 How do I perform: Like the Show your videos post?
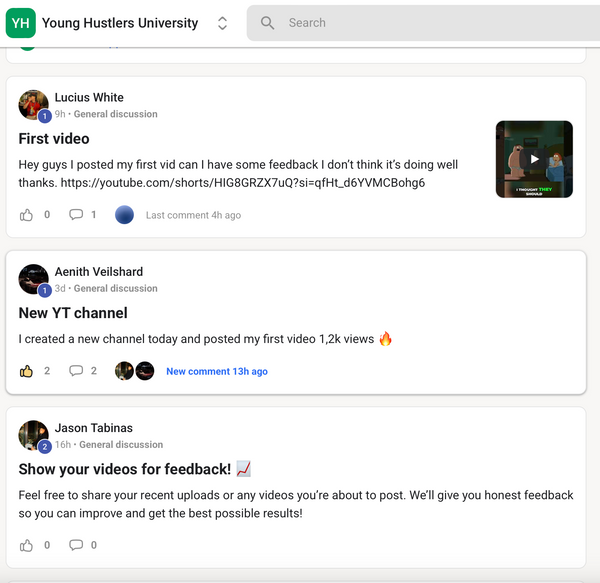tap(27, 545)
